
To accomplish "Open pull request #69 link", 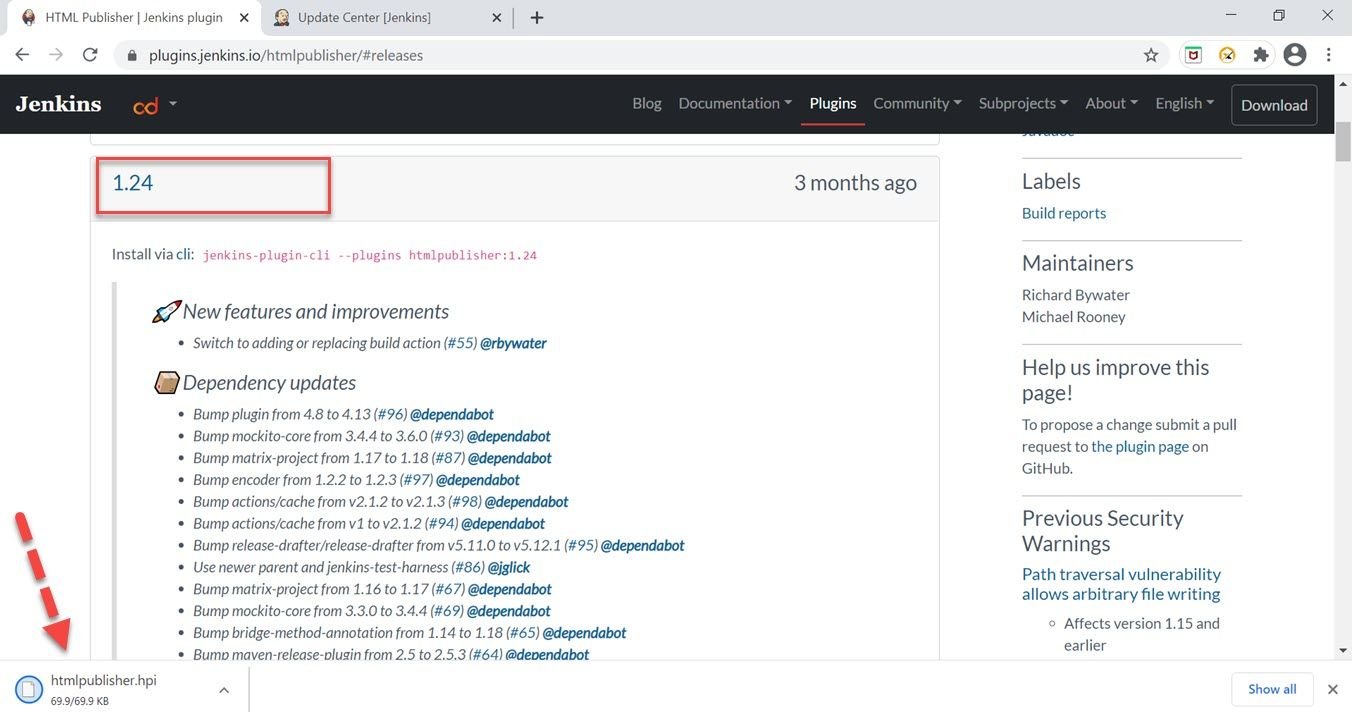I will coord(447,611).
